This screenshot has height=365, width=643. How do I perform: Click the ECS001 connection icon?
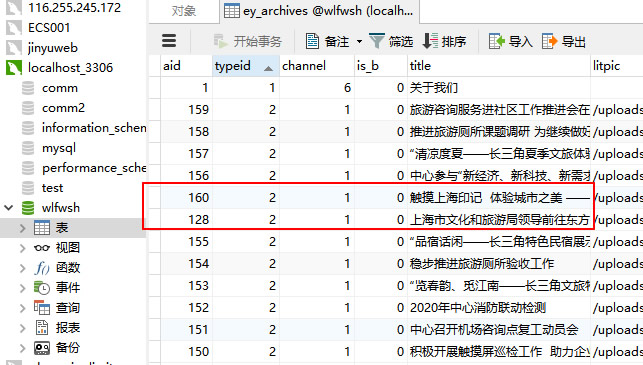point(14,27)
